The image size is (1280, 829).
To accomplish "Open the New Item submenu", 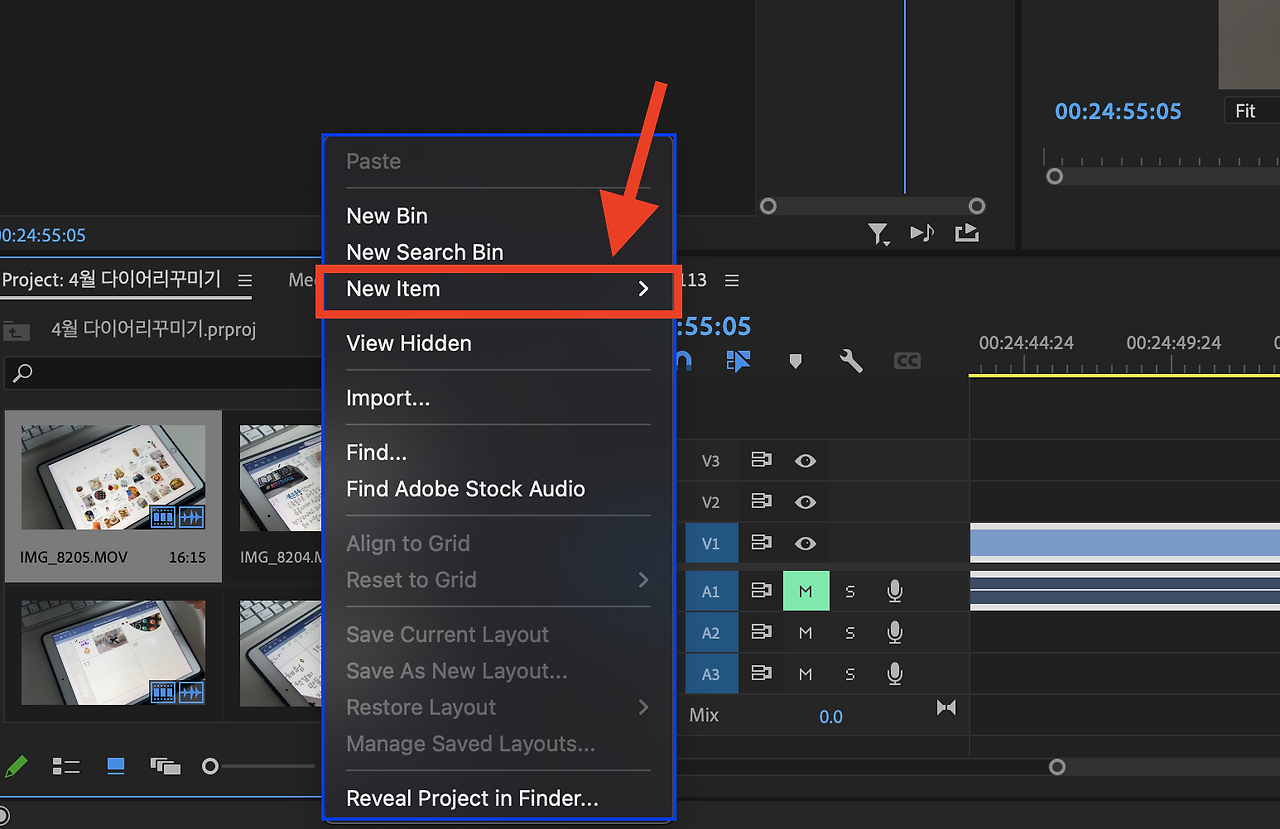I will tap(498, 289).
